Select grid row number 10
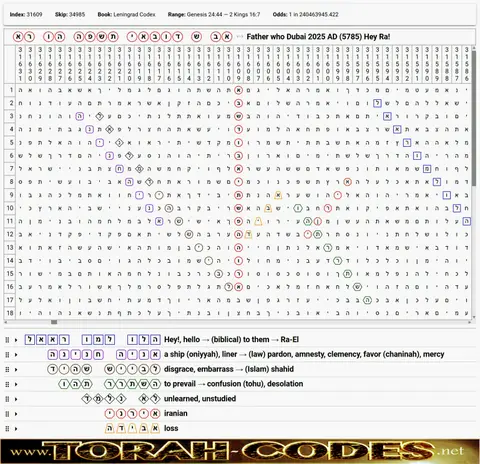The image size is (480, 464). tap(10, 208)
